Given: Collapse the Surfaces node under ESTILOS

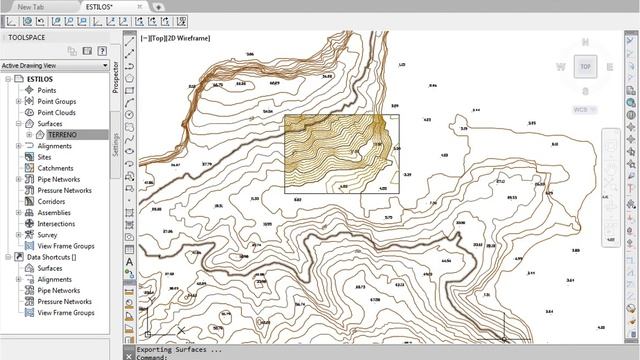Looking at the screenshot, I should [18, 123].
